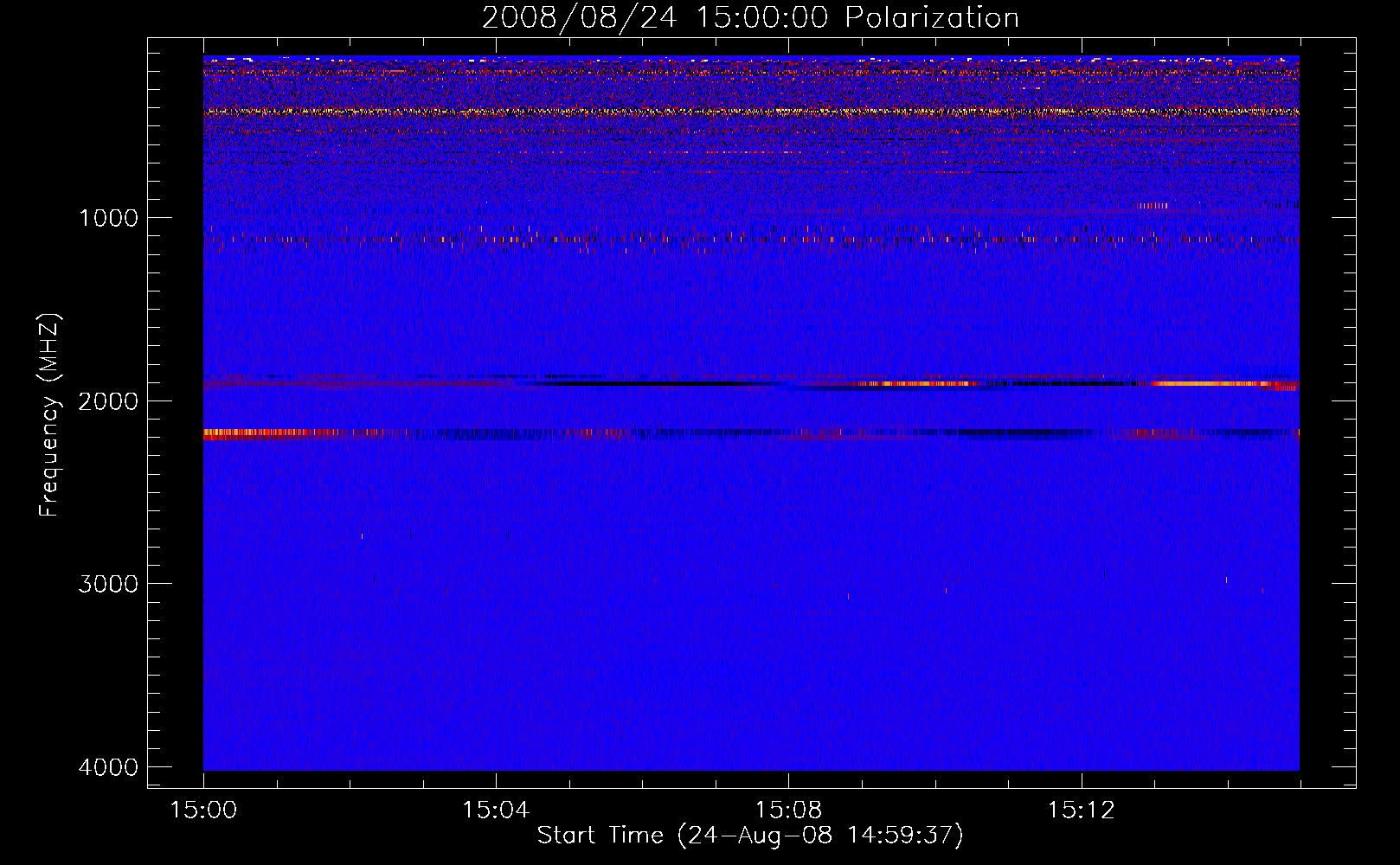
Task: Click the 'Frequency (MHZ)' axis label
Action: click(x=49, y=415)
